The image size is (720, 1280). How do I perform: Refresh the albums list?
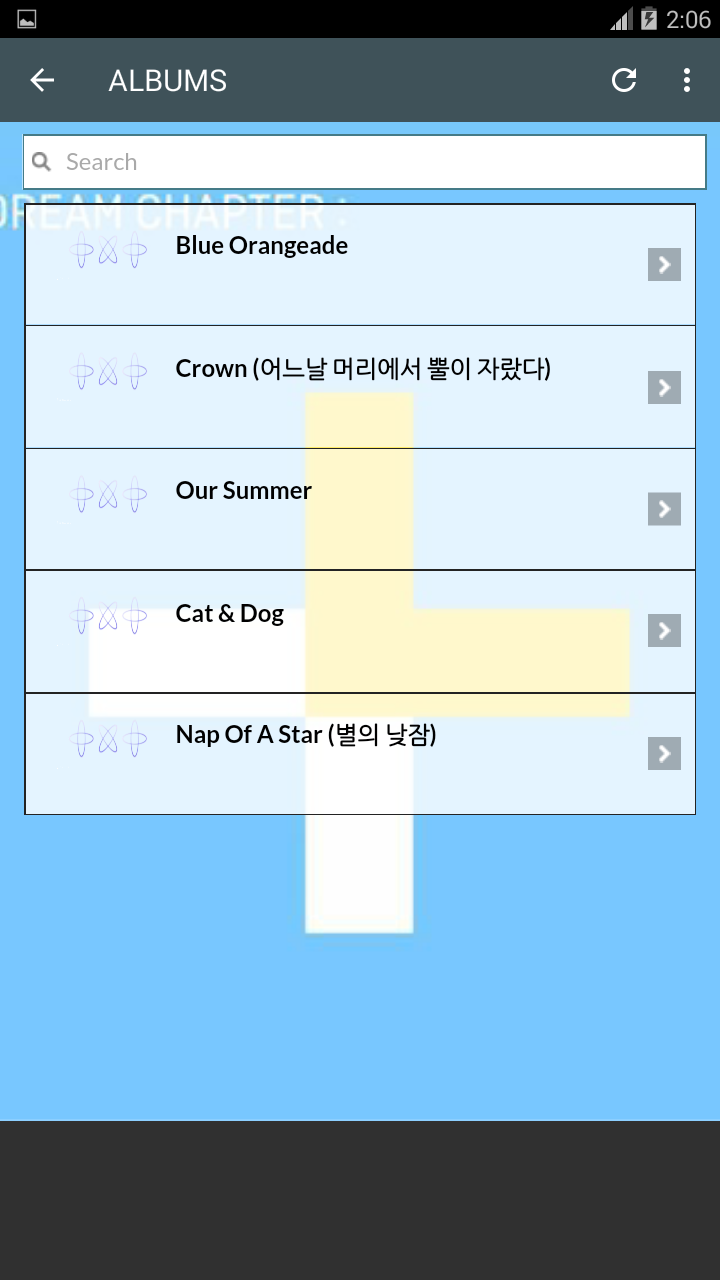pos(624,80)
